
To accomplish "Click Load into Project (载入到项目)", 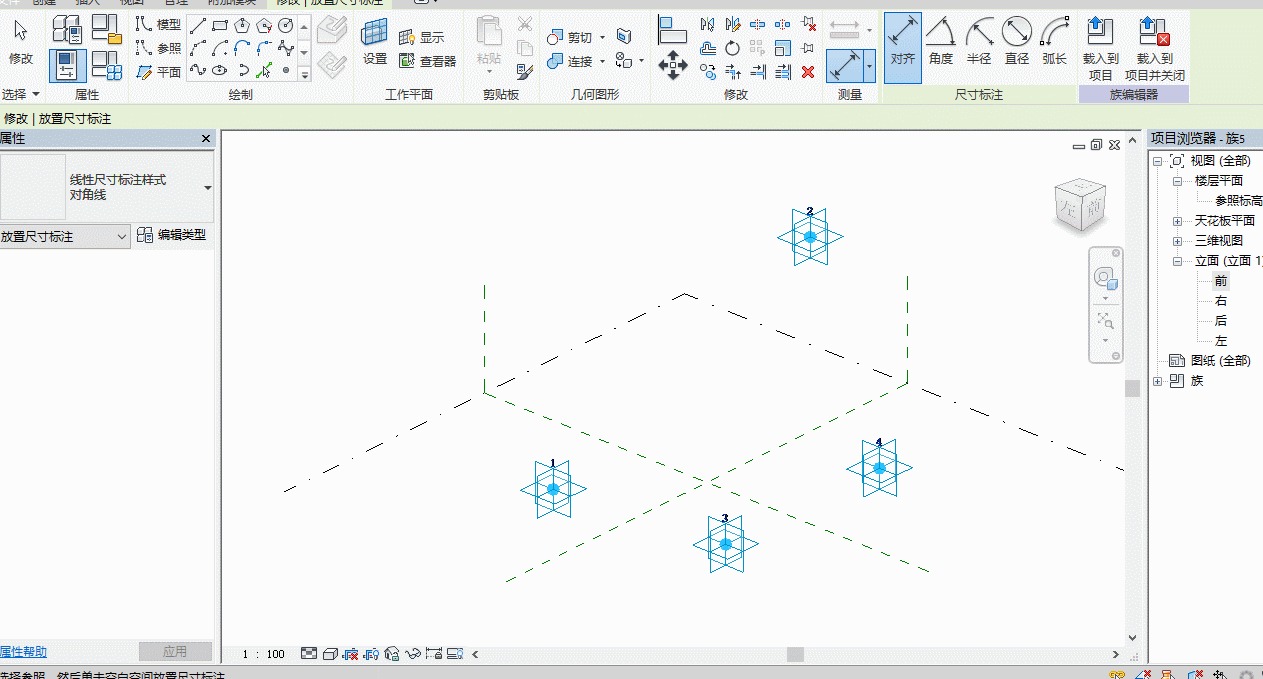I will (x=1100, y=48).
